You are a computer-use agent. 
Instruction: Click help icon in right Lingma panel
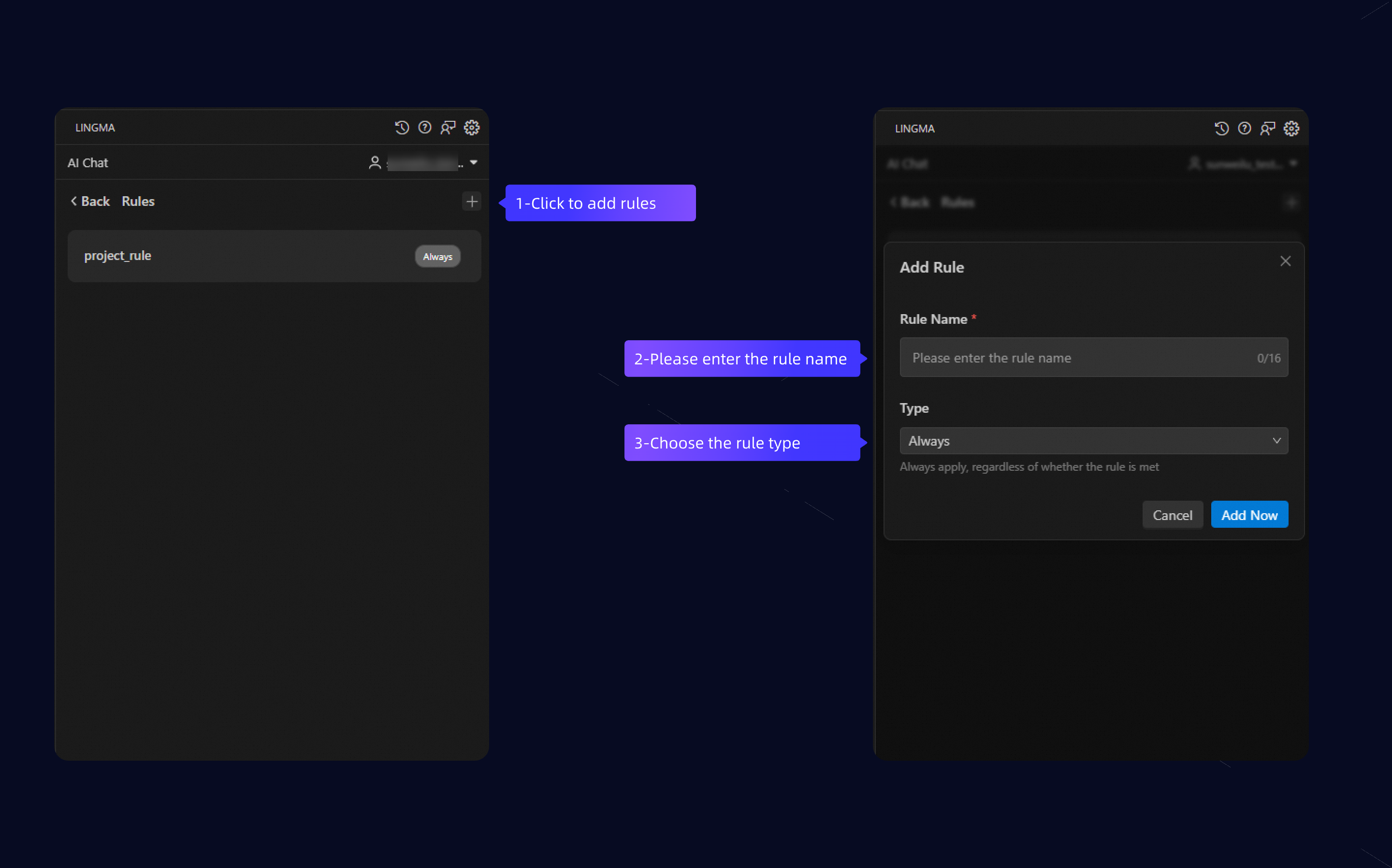pyautogui.click(x=1245, y=129)
